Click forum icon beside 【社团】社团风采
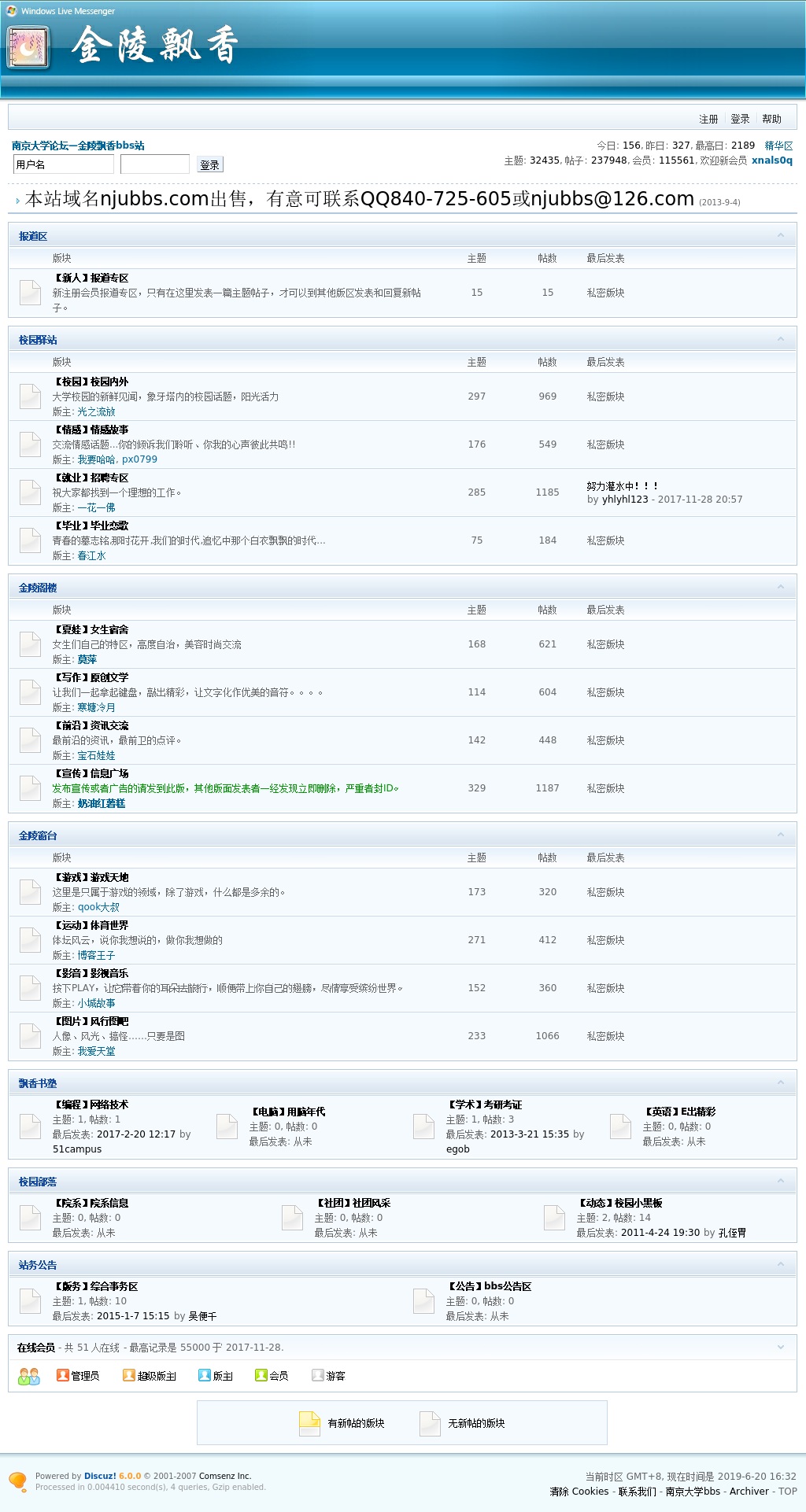Viewport: 806px width, 1512px height. [x=292, y=1218]
